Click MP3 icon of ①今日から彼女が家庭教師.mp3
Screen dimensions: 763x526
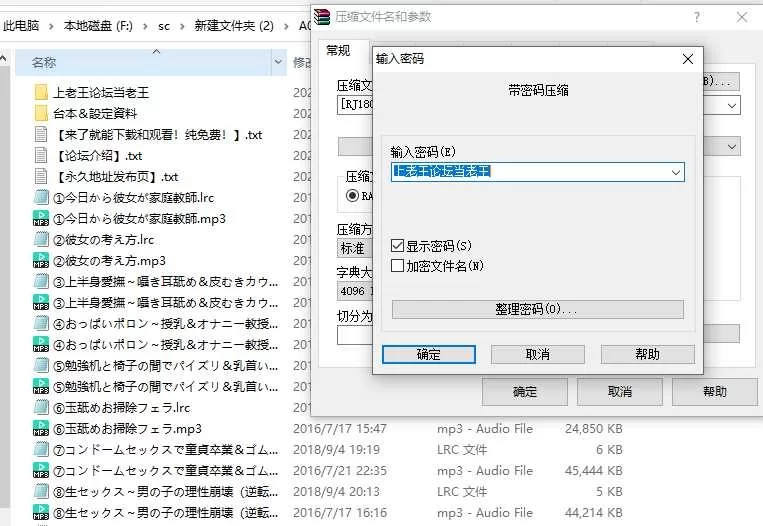point(41,218)
